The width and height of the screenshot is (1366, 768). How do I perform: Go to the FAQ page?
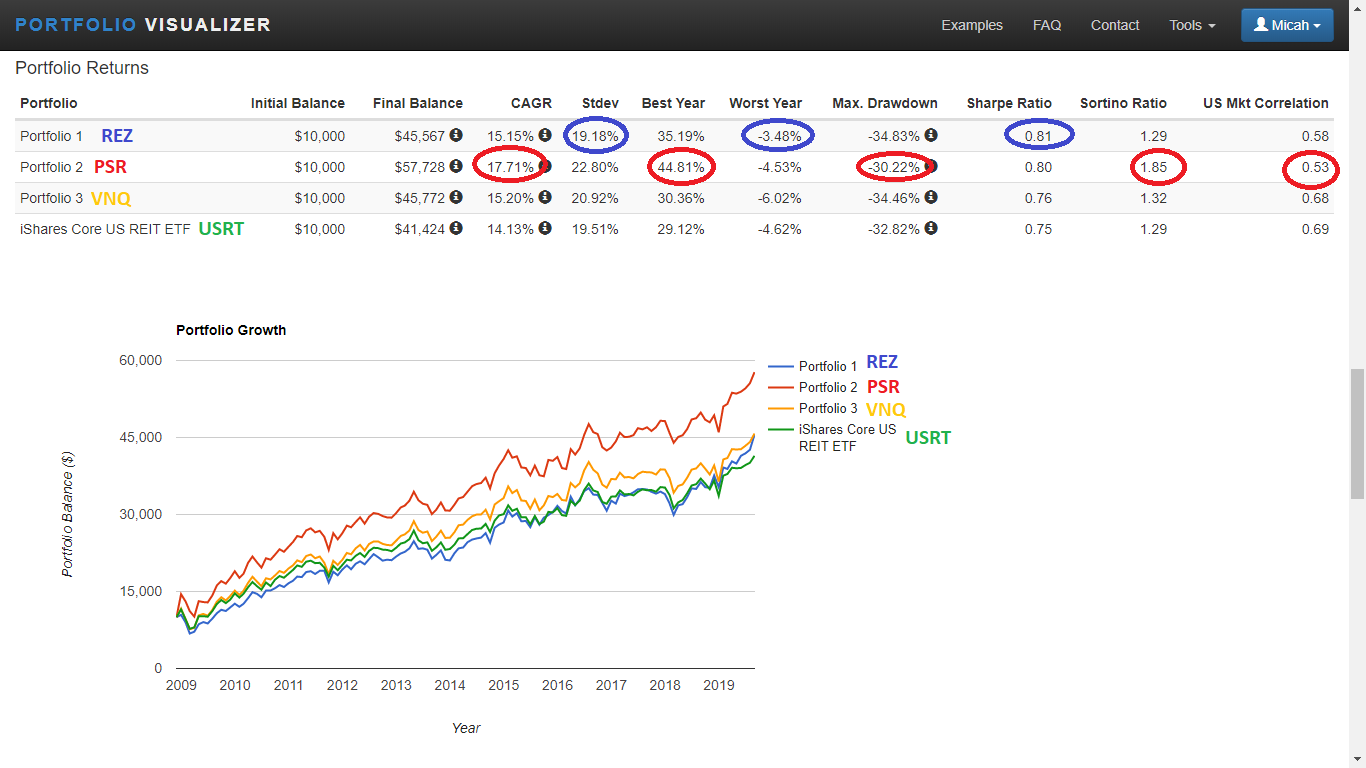click(1047, 25)
